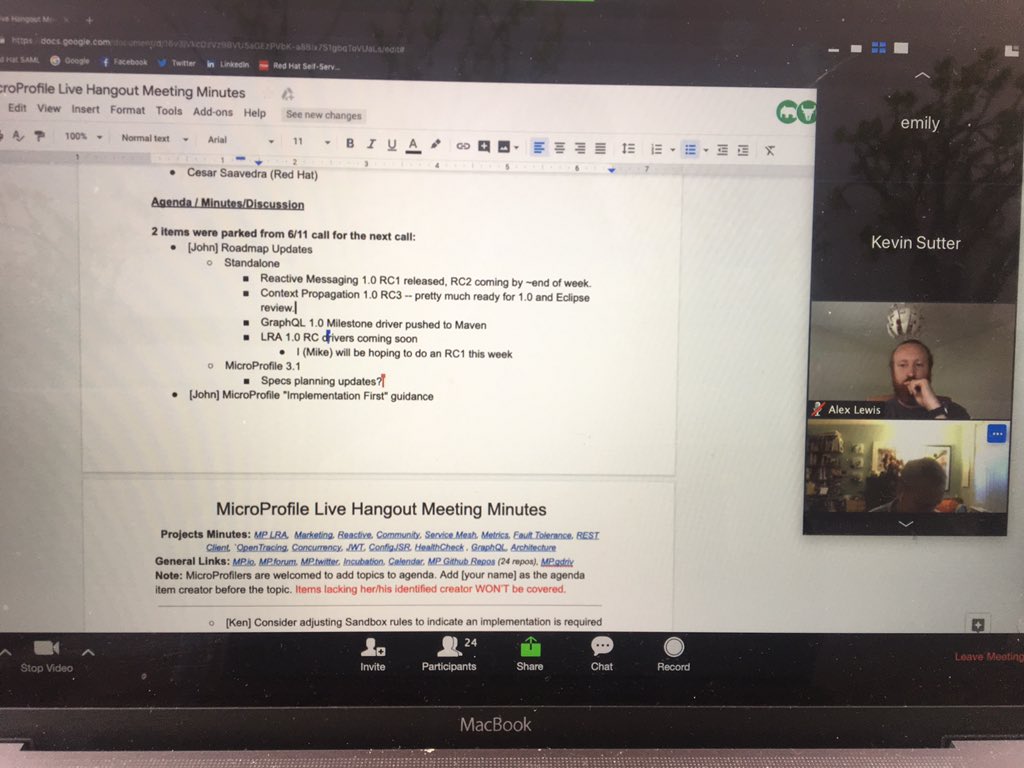The height and width of the screenshot is (768, 1024).
Task: Open the Insert menu
Action: click(x=86, y=109)
